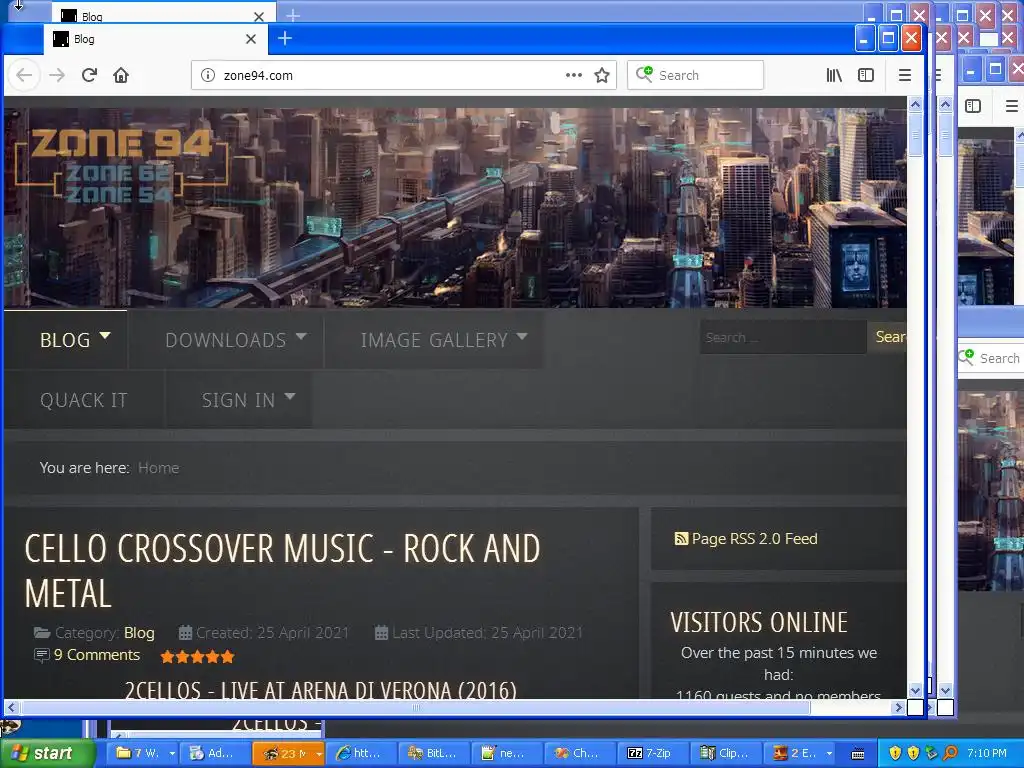The width and height of the screenshot is (1024, 768).
Task: Open the 9 Comments link
Action: 97,655
